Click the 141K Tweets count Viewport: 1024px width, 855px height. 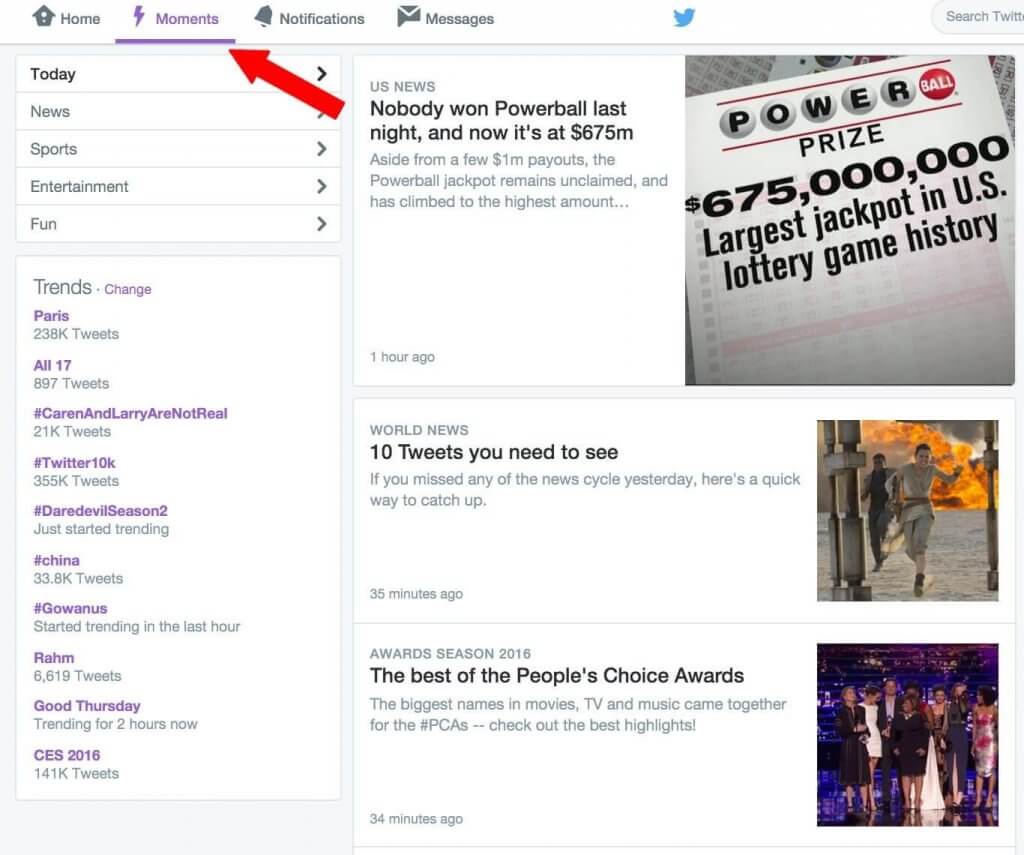coord(76,774)
